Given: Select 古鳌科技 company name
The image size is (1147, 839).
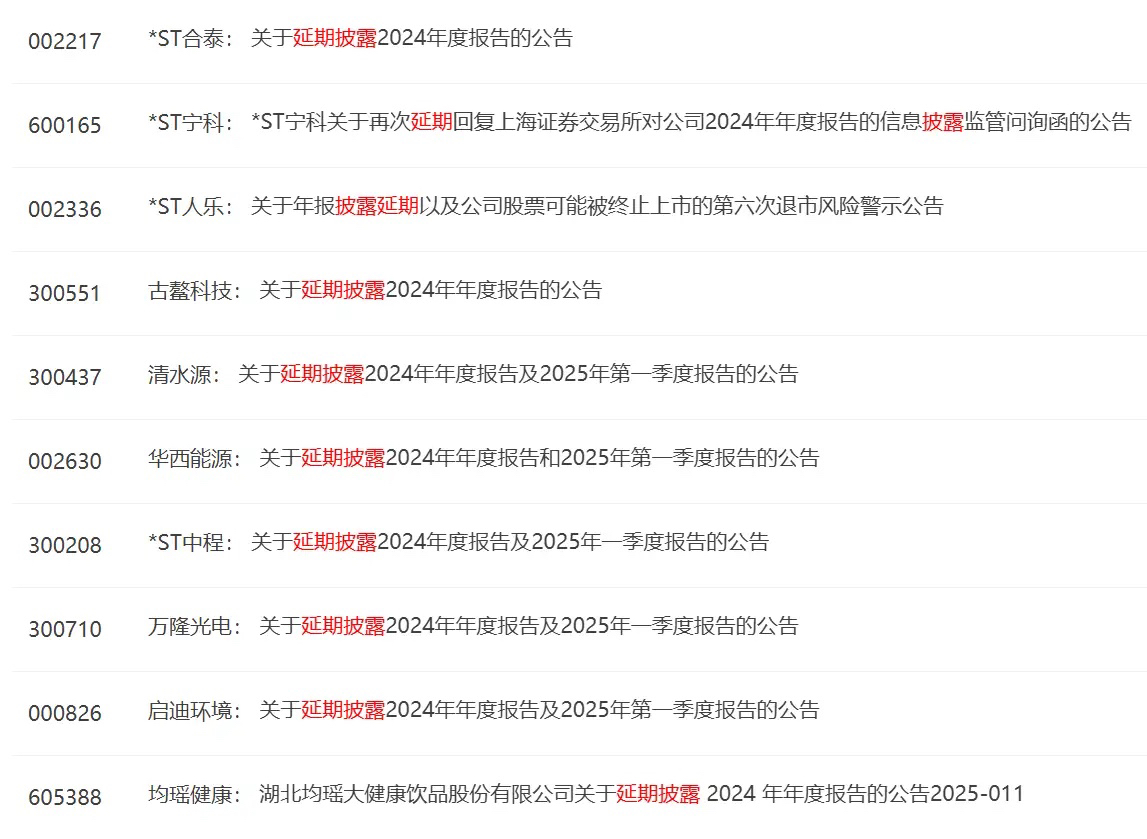Looking at the screenshot, I should pos(195,290).
